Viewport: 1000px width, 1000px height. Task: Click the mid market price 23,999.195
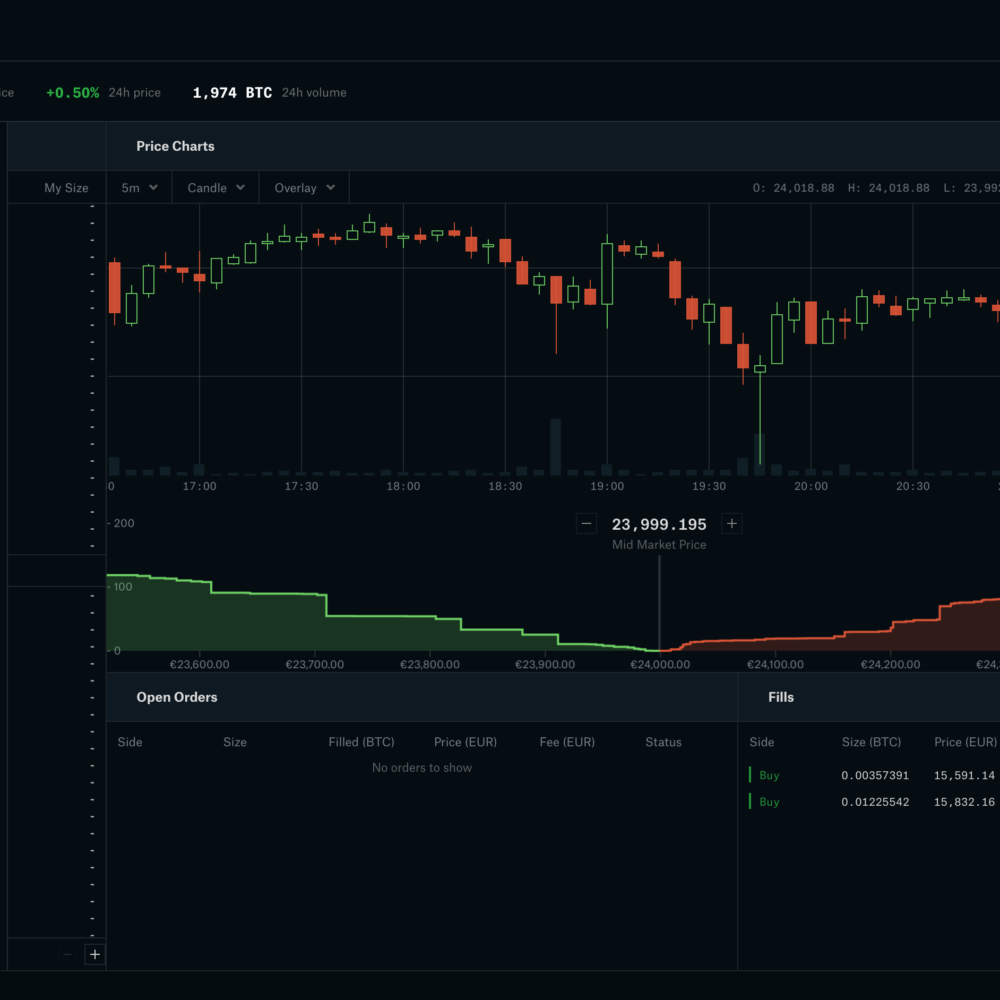[x=659, y=524]
